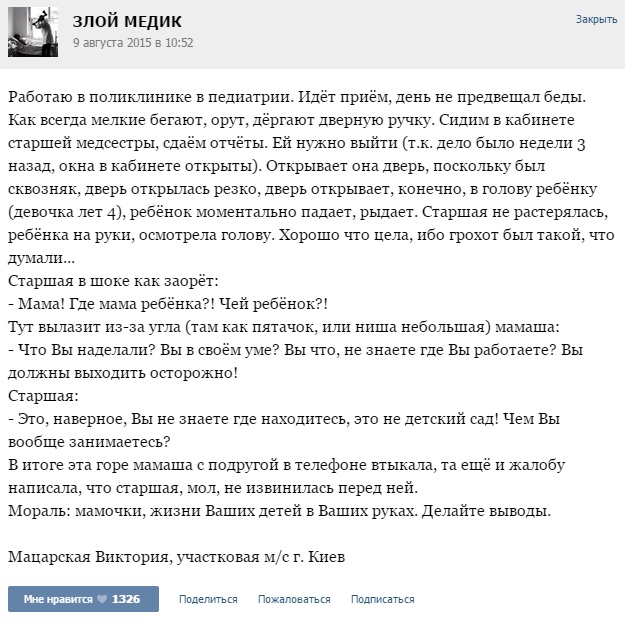The image size is (625, 625).
Task: Click the line Тут вылазит из-за угла
Action: click(284, 327)
